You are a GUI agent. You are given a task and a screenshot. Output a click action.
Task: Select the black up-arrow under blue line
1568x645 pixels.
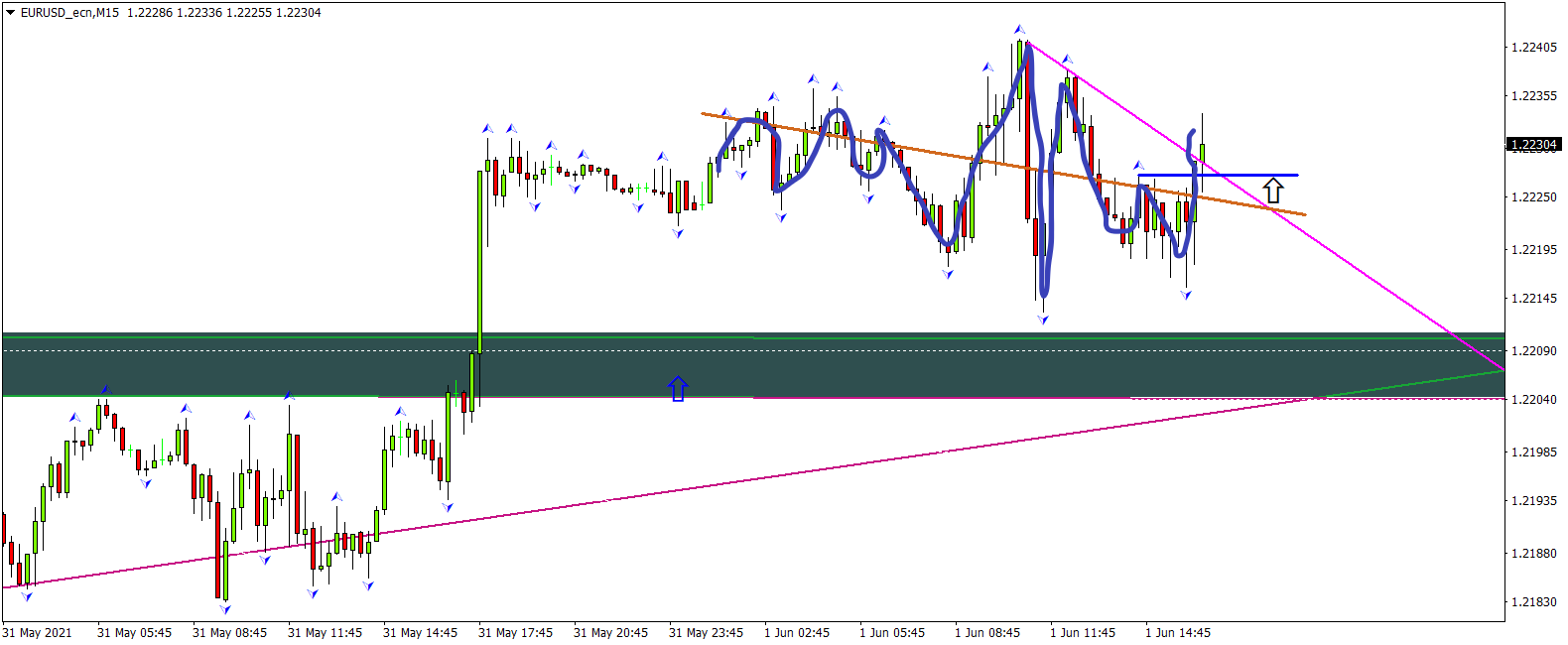[1272, 190]
